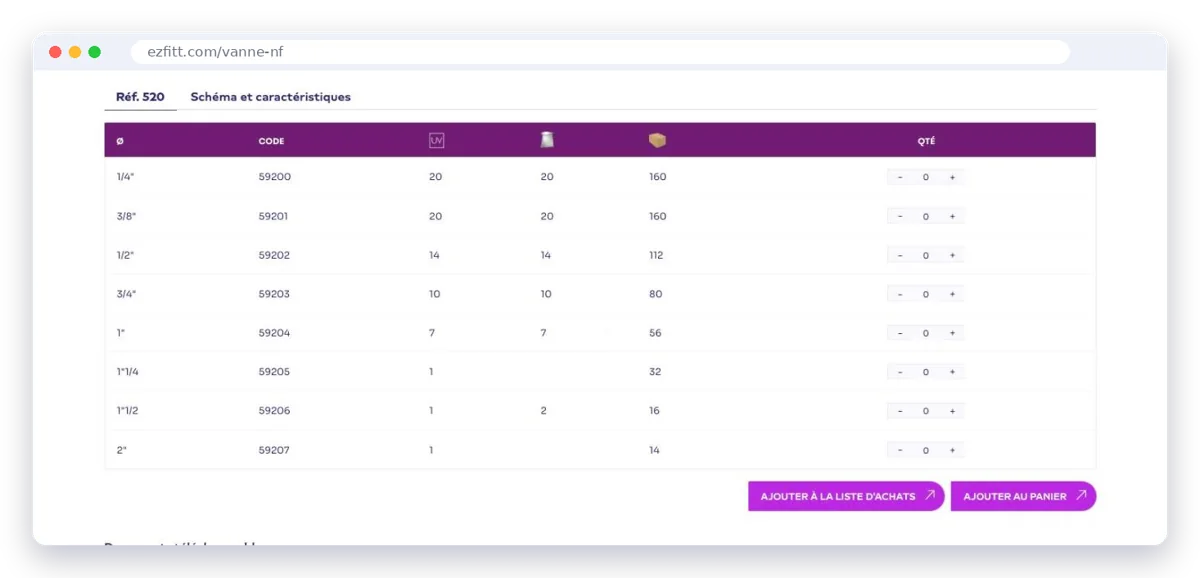Click the 3/4" diameter cell
Image resolution: width=1200 pixels, height=578 pixels.
[125, 294]
